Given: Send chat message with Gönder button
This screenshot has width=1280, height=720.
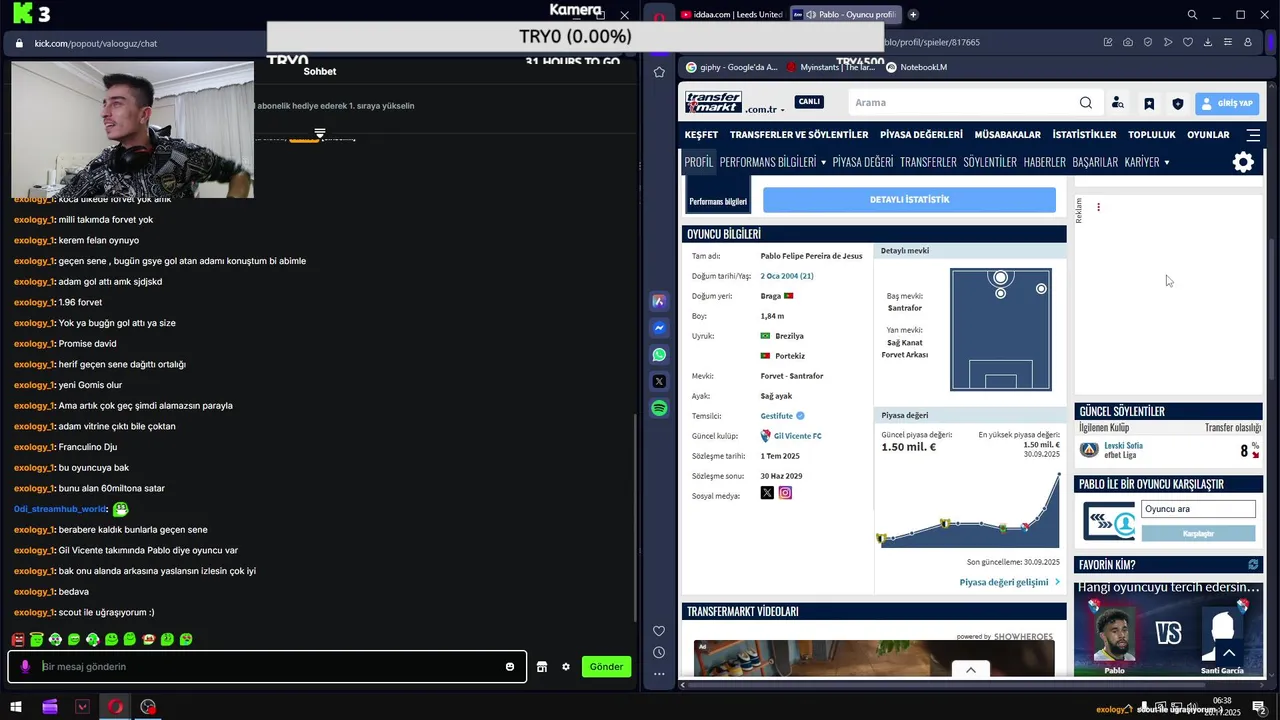Looking at the screenshot, I should 606,667.
